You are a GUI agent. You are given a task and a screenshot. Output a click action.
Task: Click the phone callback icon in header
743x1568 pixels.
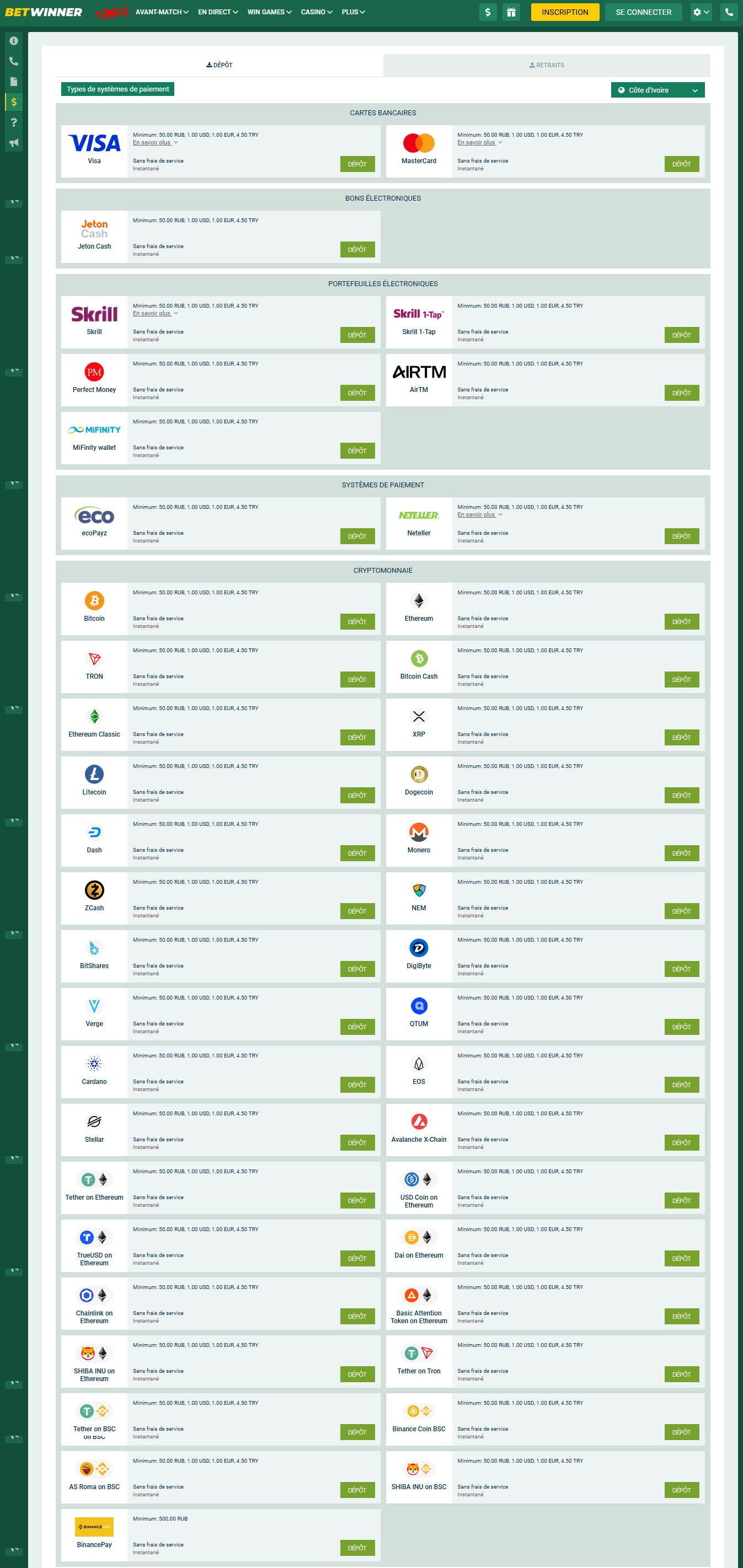pos(729,12)
